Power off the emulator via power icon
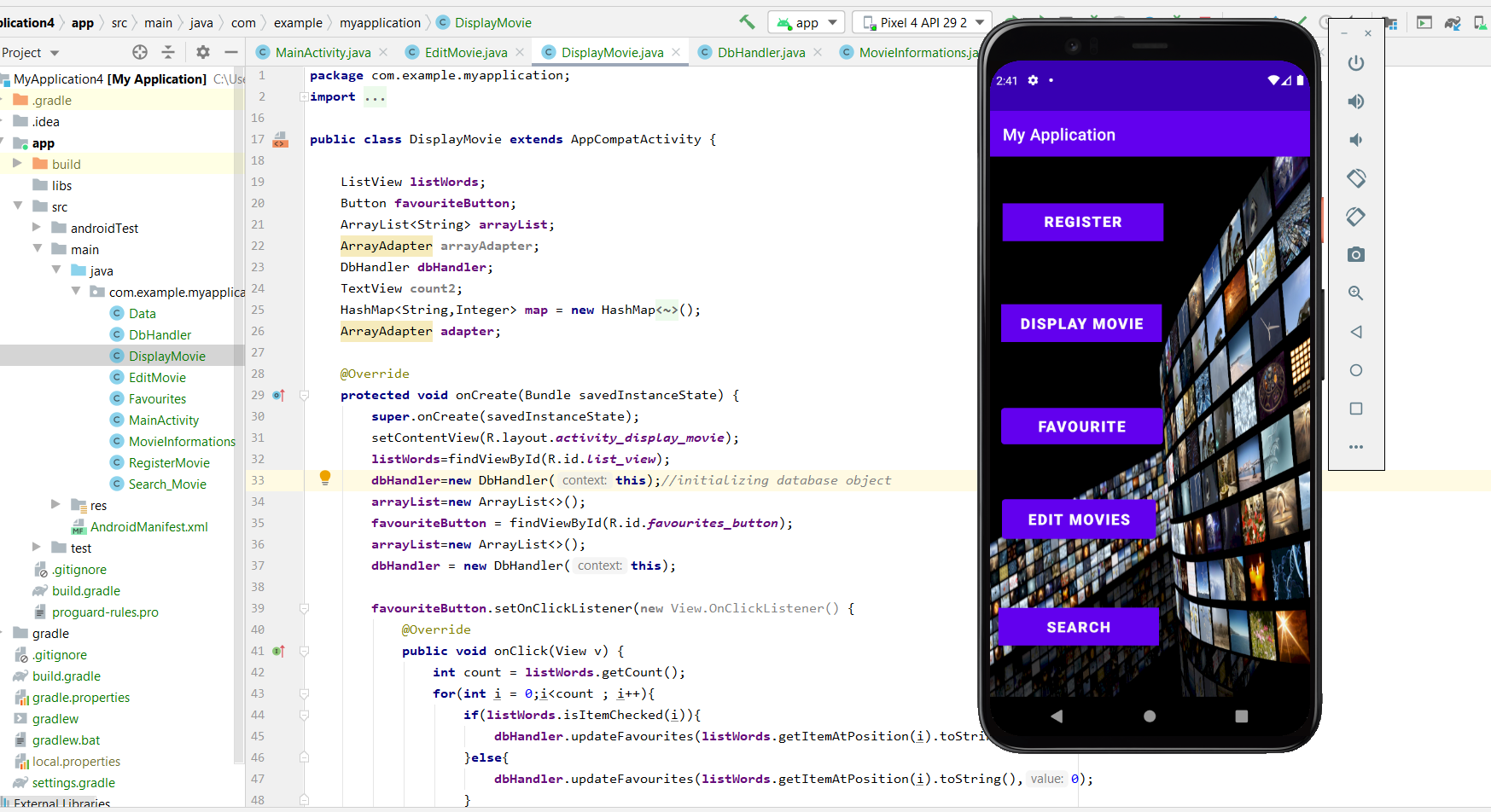The height and width of the screenshot is (812, 1491). tap(1357, 63)
